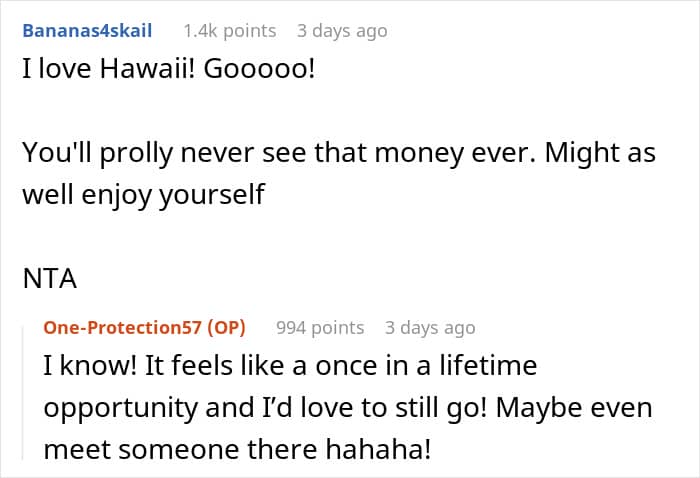
Task: Open the reply's 3 days ago timestamp
Action: [x=430, y=328]
